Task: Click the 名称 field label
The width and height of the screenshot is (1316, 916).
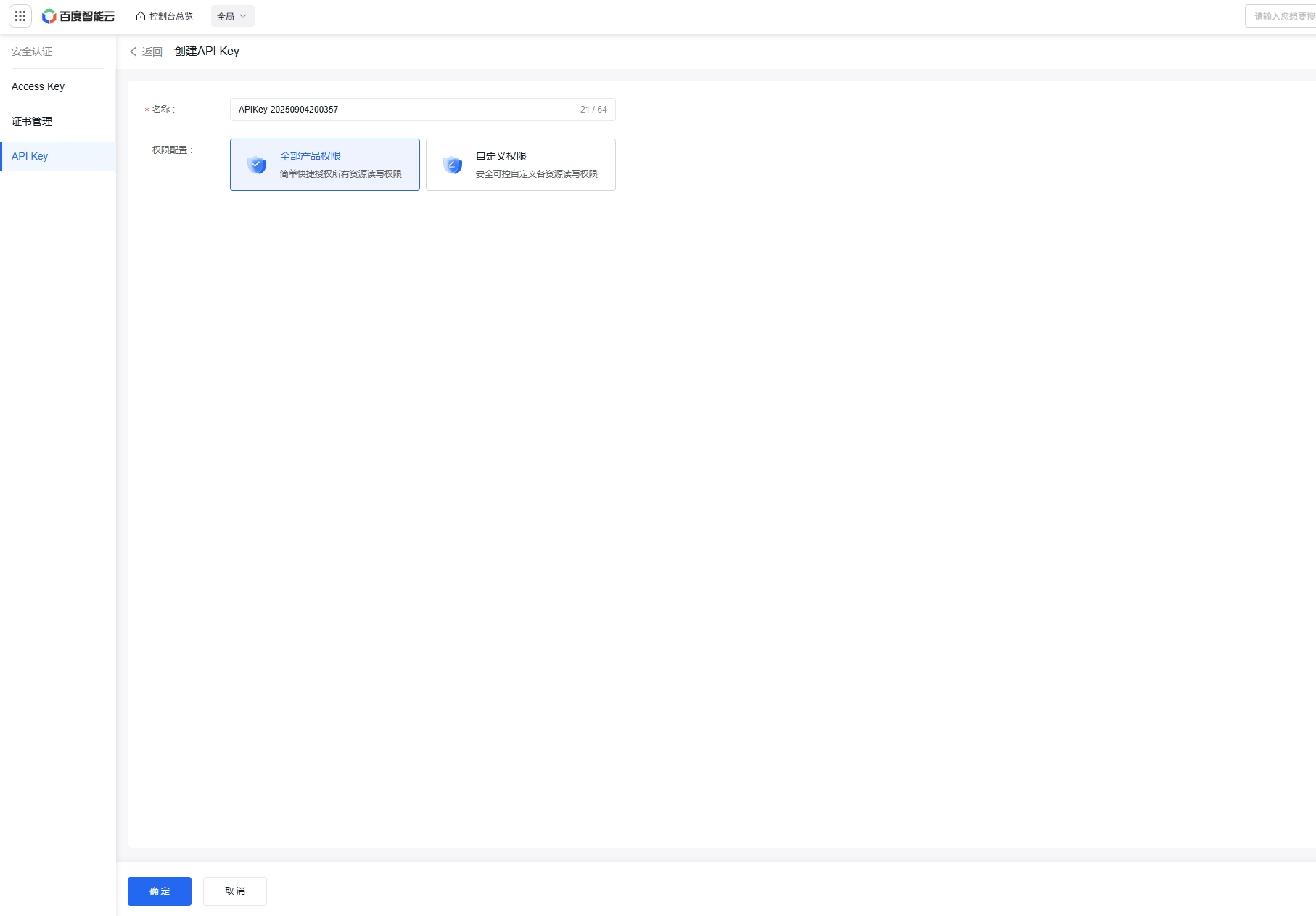Action: [x=163, y=110]
